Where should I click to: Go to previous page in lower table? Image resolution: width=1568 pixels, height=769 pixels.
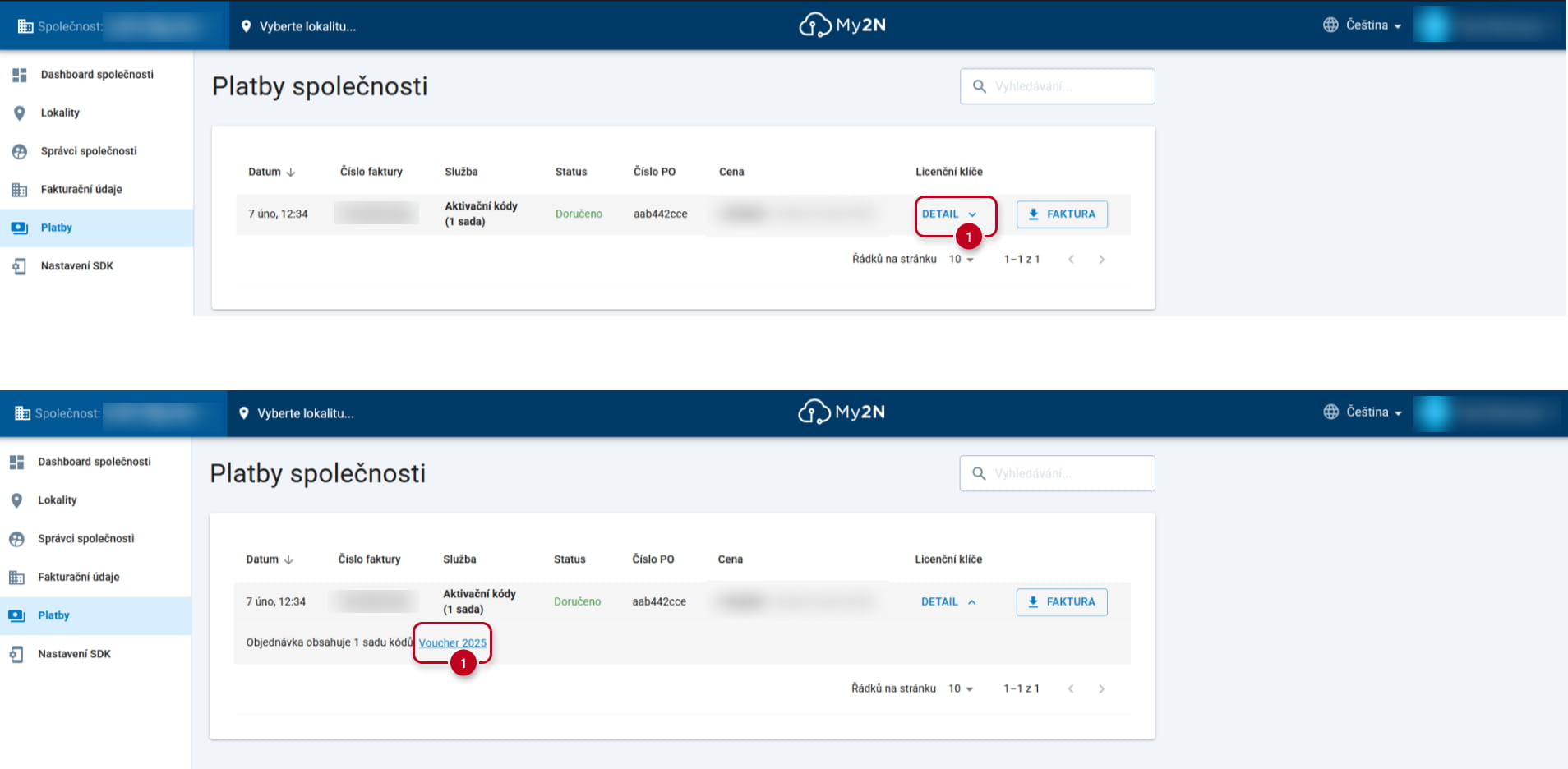[1071, 689]
